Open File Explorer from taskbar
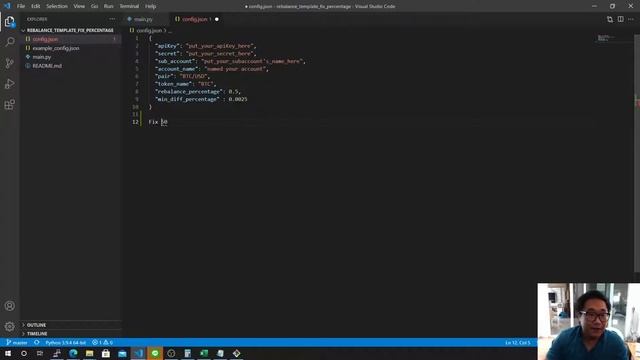This screenshot has height=360, width=640. pyautogui.click(x=89, y=353)
